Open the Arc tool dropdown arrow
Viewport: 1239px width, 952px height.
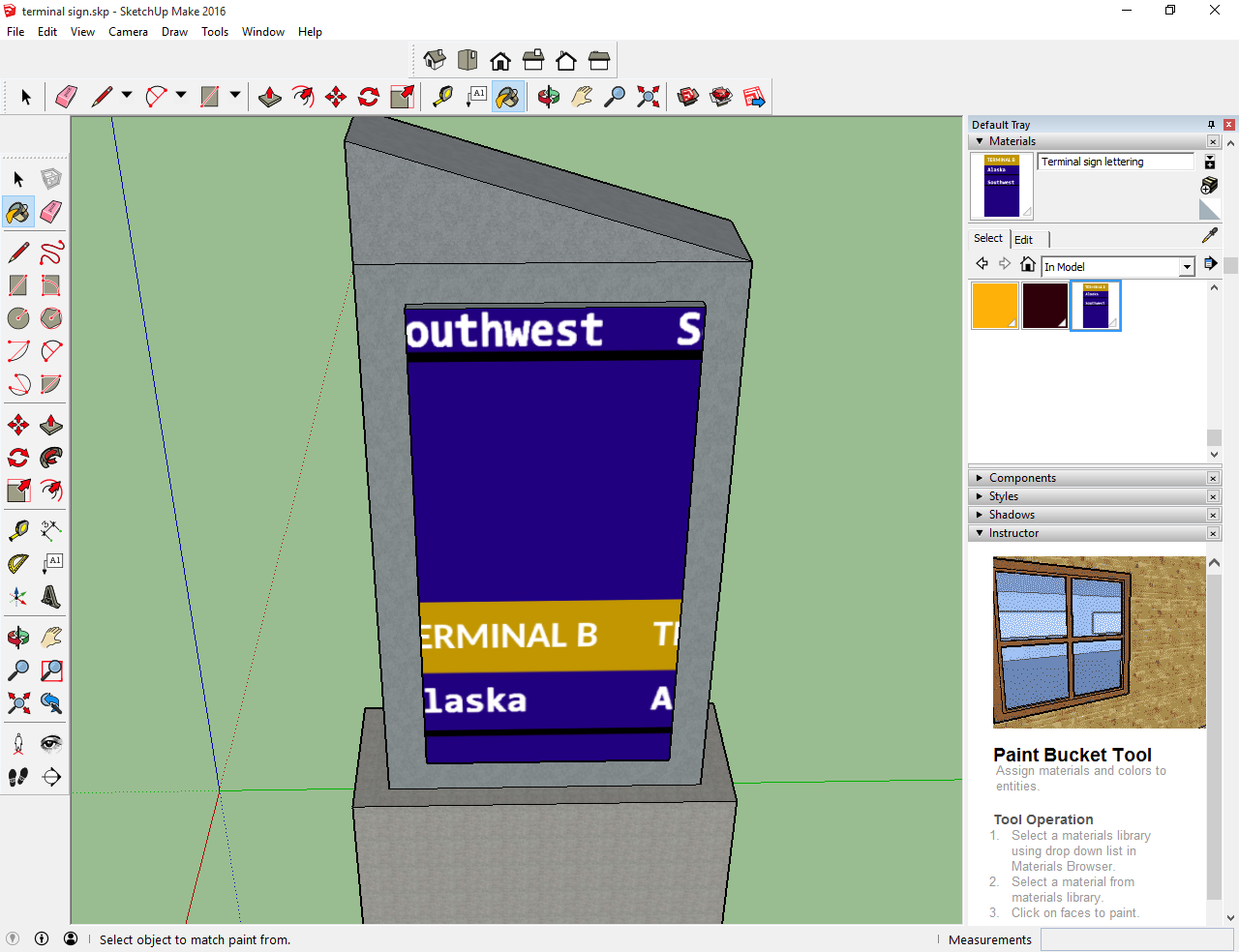[x=181, y=95]
